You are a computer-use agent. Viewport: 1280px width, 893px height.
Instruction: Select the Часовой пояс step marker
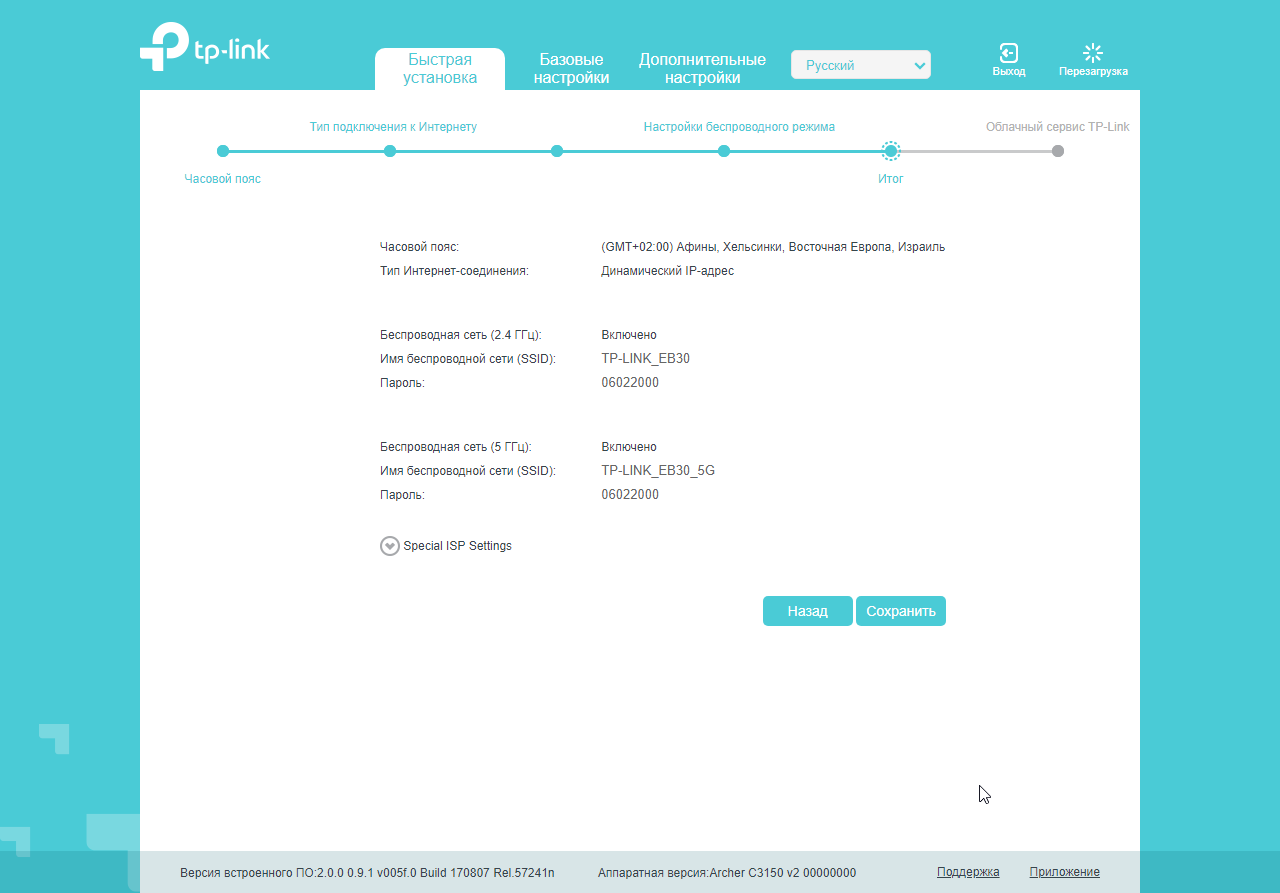pyautogui.click(x=223, y=151)
